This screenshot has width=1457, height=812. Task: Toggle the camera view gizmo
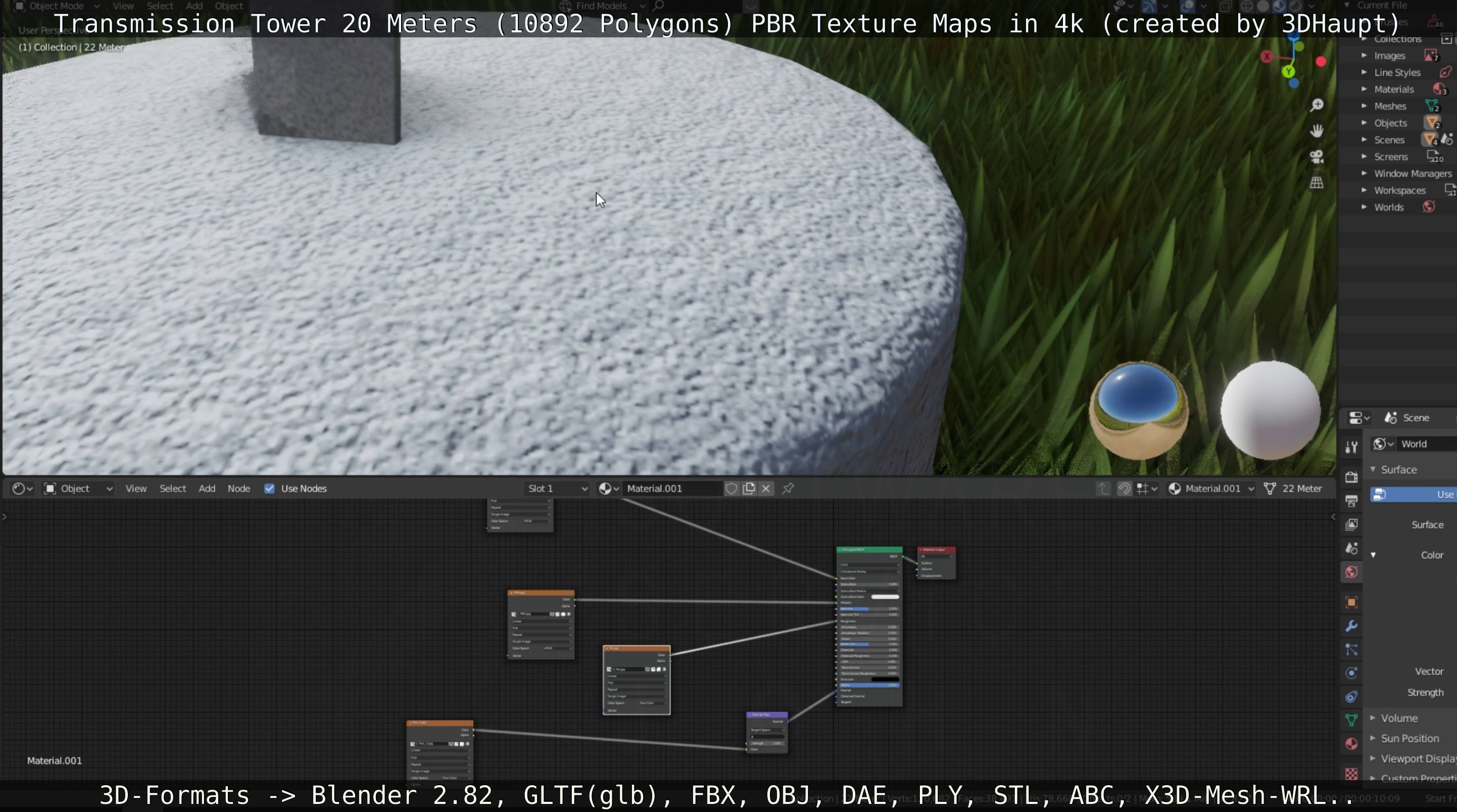pyautogui.click(x=1317, y=157)
